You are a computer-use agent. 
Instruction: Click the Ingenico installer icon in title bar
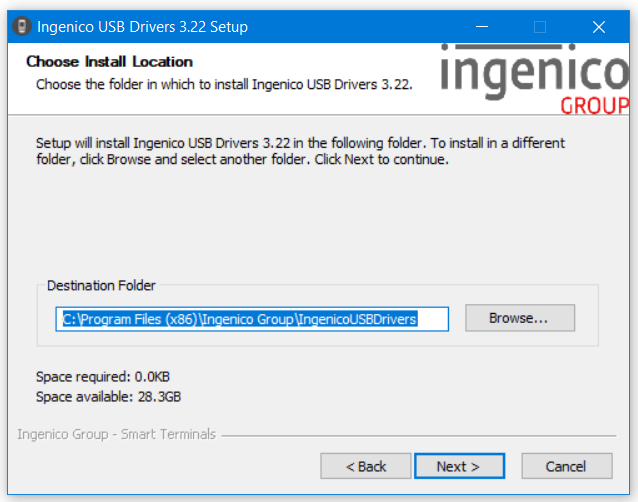22,26
